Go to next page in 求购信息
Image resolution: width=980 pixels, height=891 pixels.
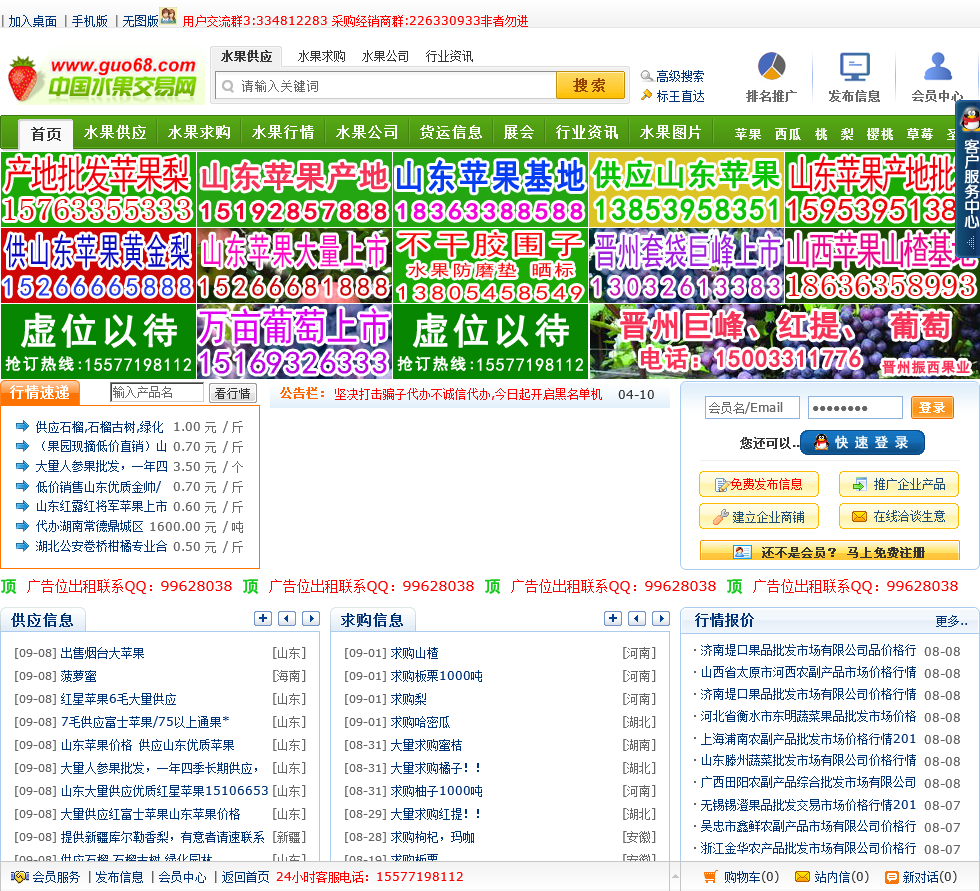coord(661,619)
